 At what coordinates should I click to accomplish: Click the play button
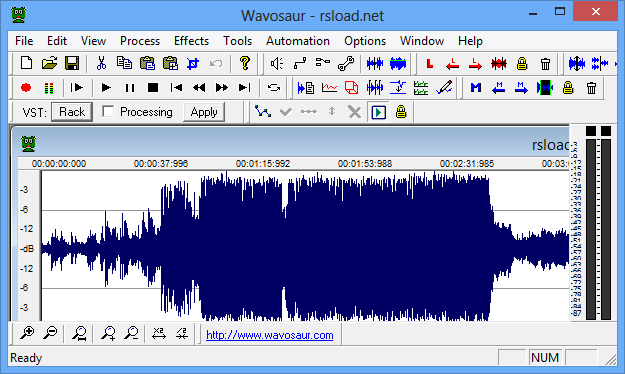[x=106, y=88]
